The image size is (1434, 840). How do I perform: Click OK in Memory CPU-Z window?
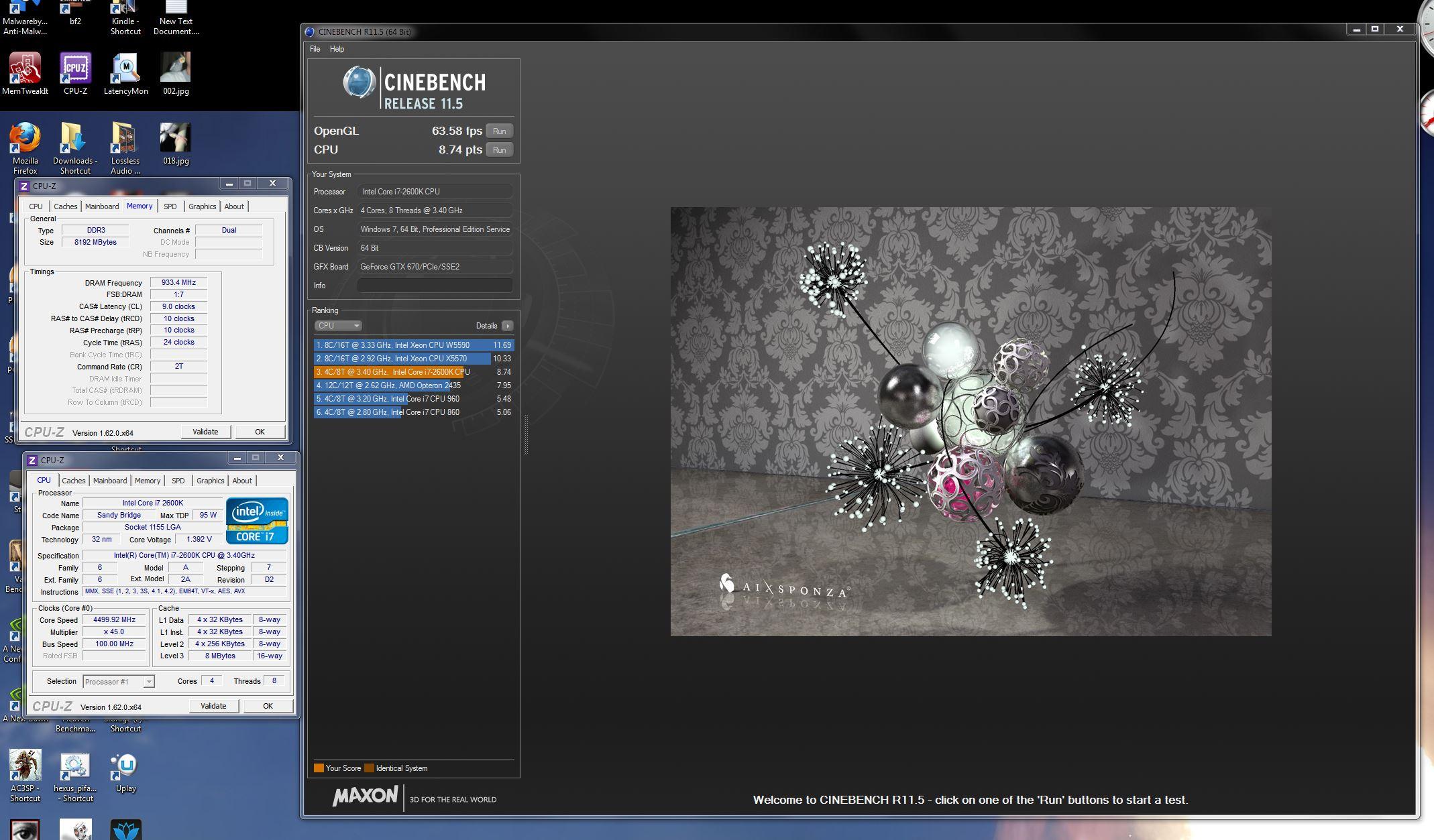coord(260,432)
